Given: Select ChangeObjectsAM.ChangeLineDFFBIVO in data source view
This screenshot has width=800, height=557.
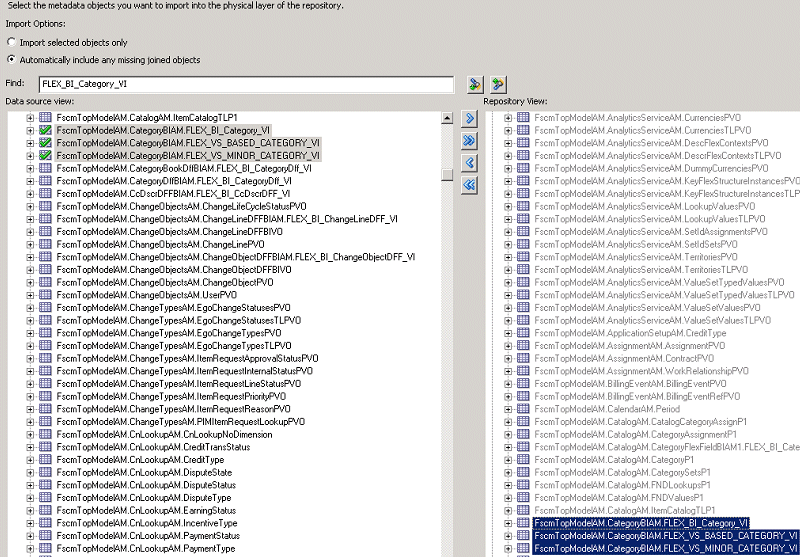Looking at the screenshot, I should tap(169, 232).
